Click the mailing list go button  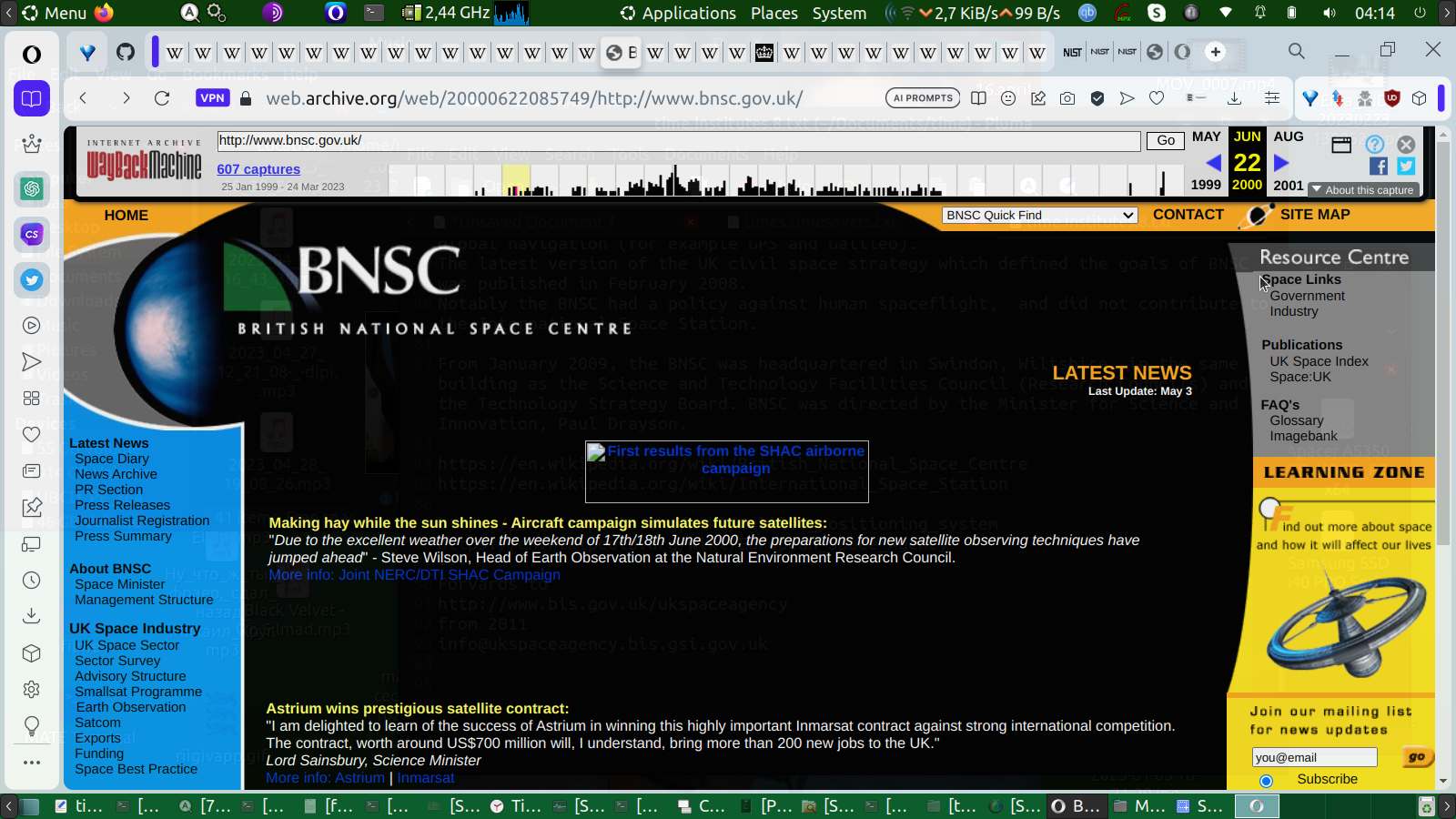(x=1416, y=757)
